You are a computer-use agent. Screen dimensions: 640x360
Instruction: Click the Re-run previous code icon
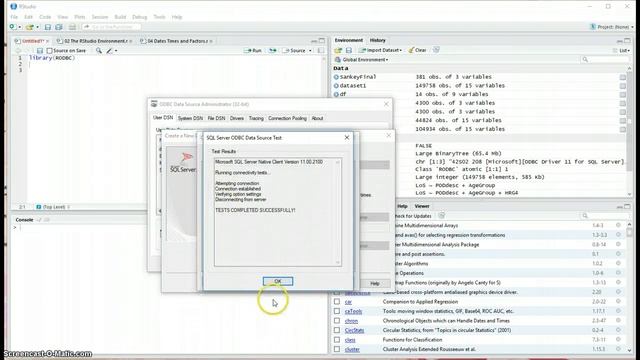pyautogui.click(x=272, y=51)
